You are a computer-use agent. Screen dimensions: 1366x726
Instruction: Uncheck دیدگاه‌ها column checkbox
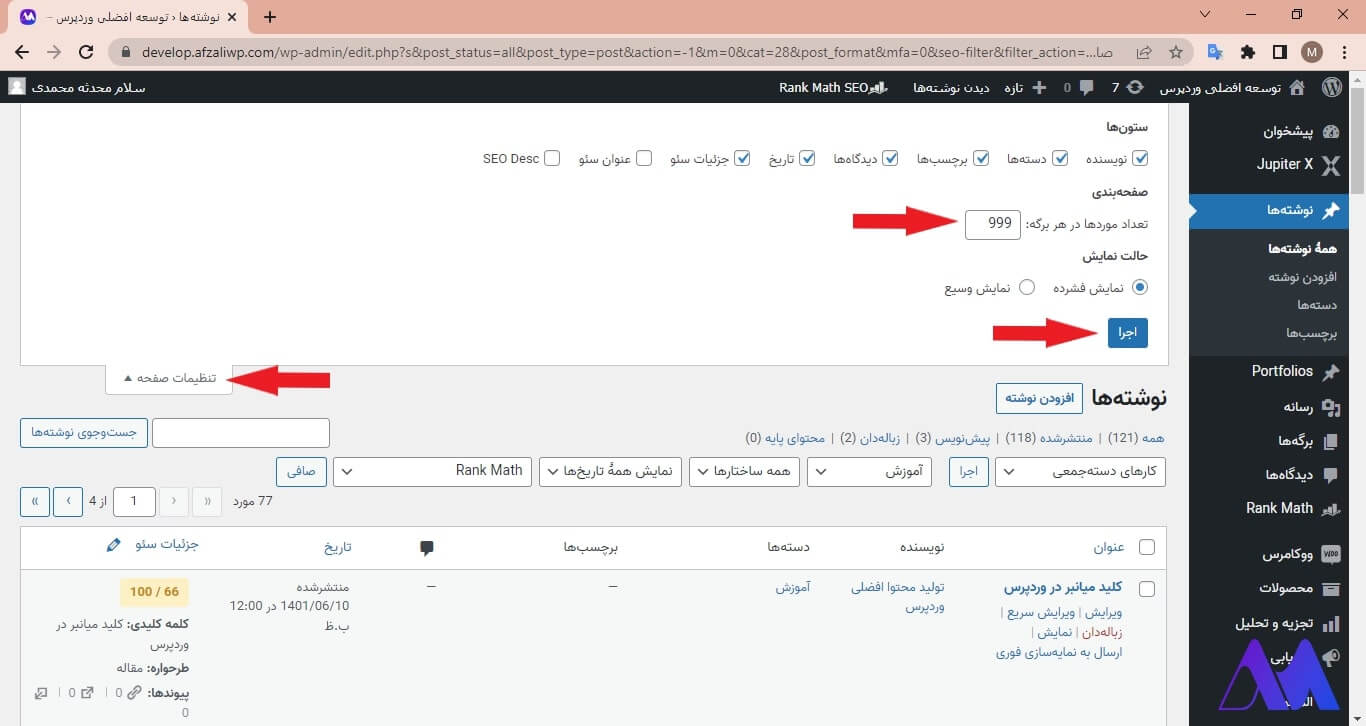(x=890, y=158)
